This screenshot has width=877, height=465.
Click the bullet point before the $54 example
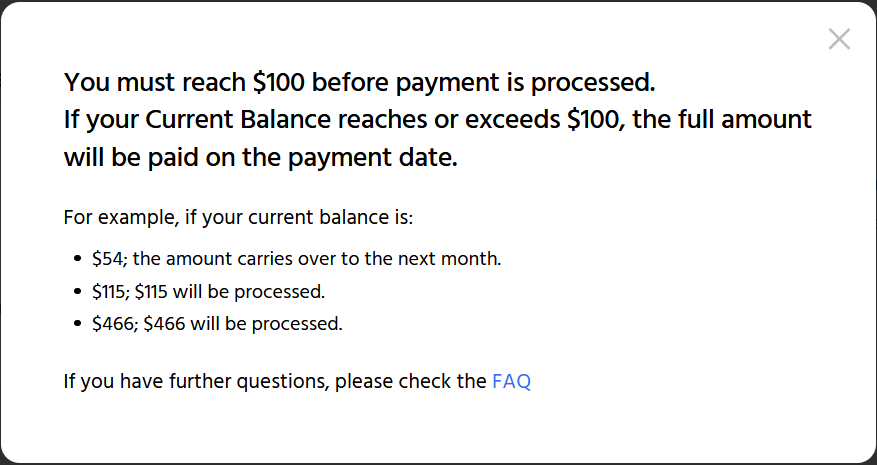pyautogui.click(x=77, y=260)
